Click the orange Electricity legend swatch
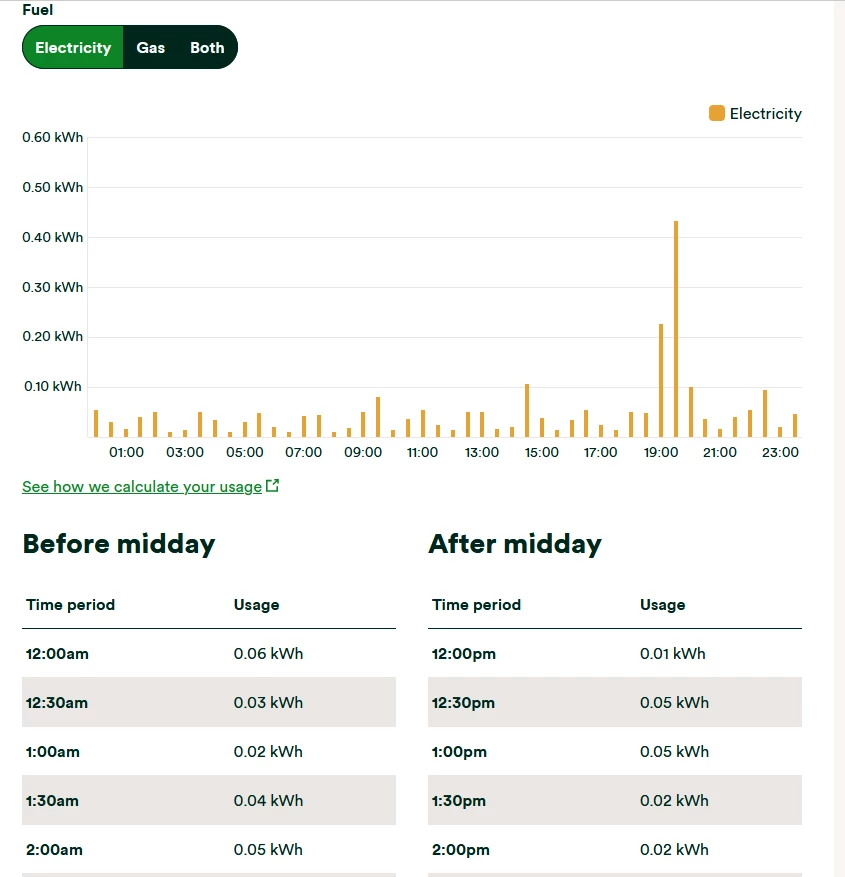Image resolution: width=845 pixels, height=877 pixels. 716,113
